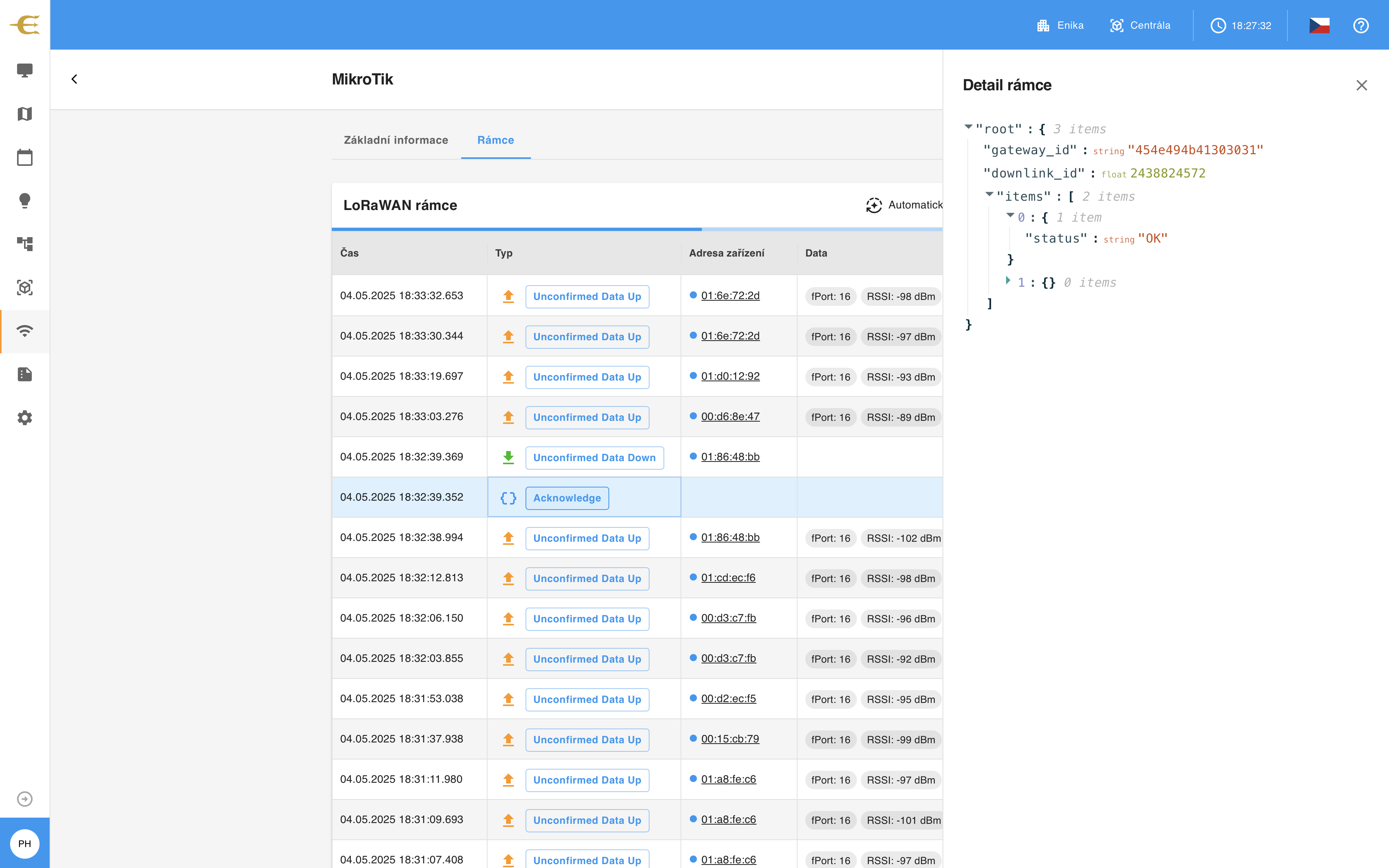Open the calendar icon in sidebar
The width and height of the screenshot is (1389, 868).
pos(25,157)
